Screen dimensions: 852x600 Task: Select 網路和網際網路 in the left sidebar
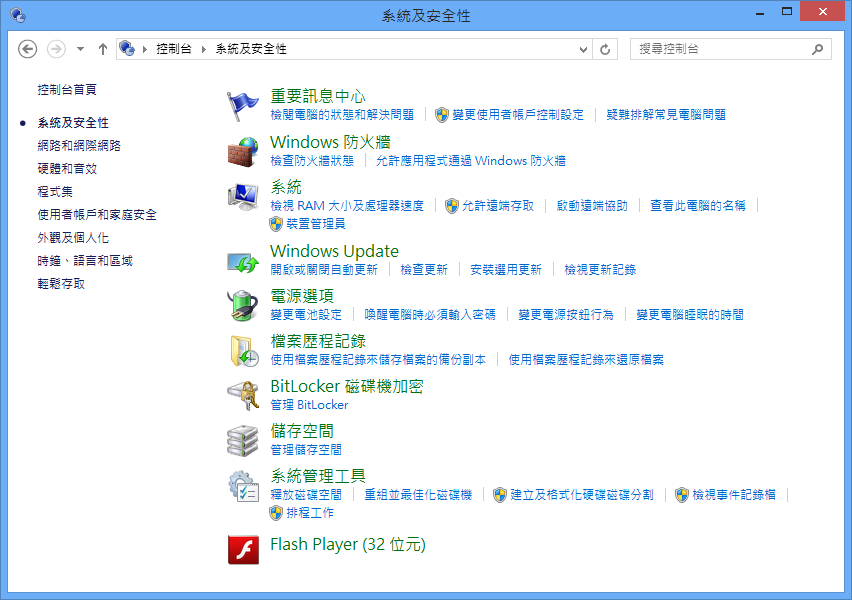point(78,145)
